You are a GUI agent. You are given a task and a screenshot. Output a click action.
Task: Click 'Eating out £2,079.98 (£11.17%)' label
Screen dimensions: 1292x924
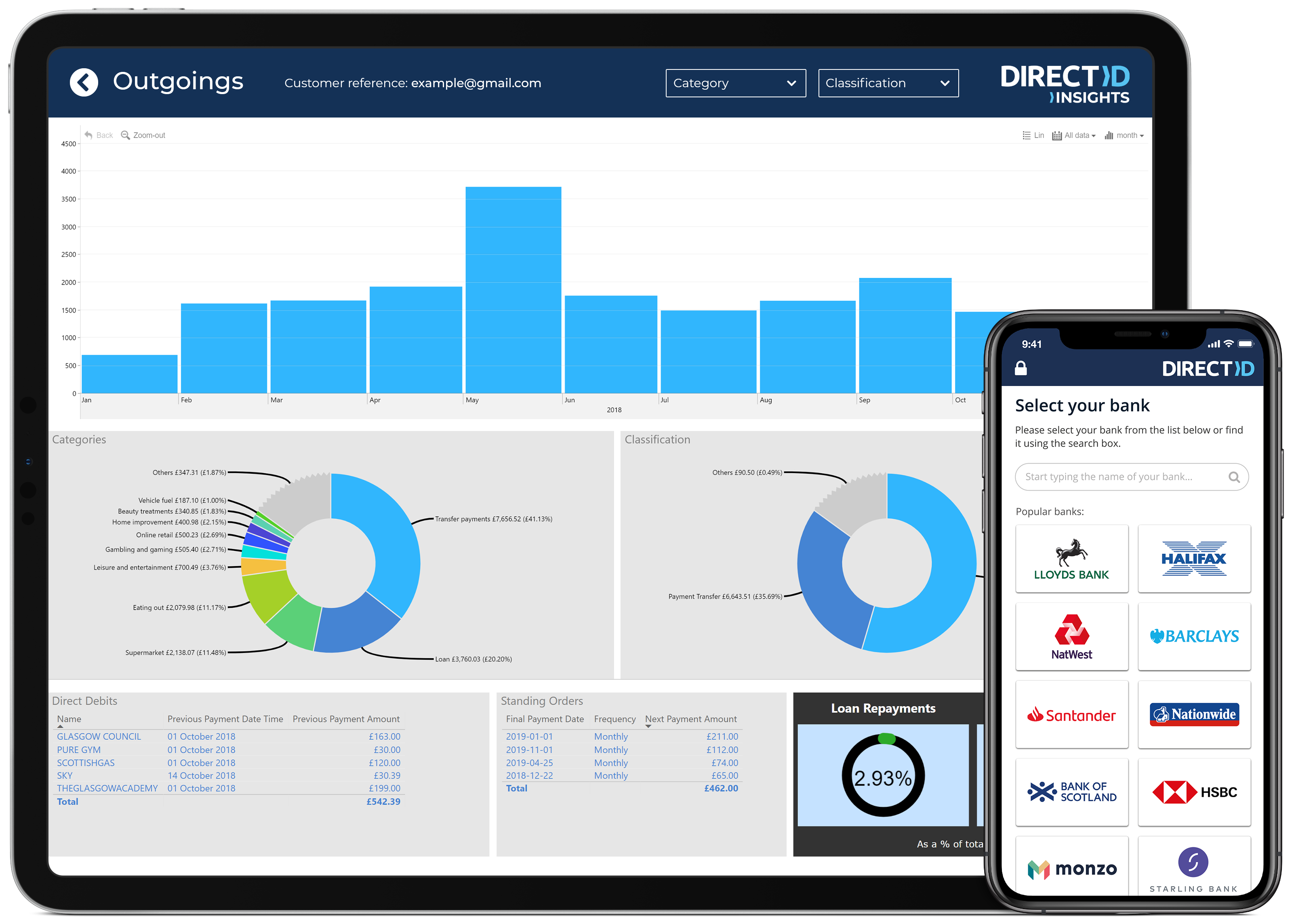(179, 608)
